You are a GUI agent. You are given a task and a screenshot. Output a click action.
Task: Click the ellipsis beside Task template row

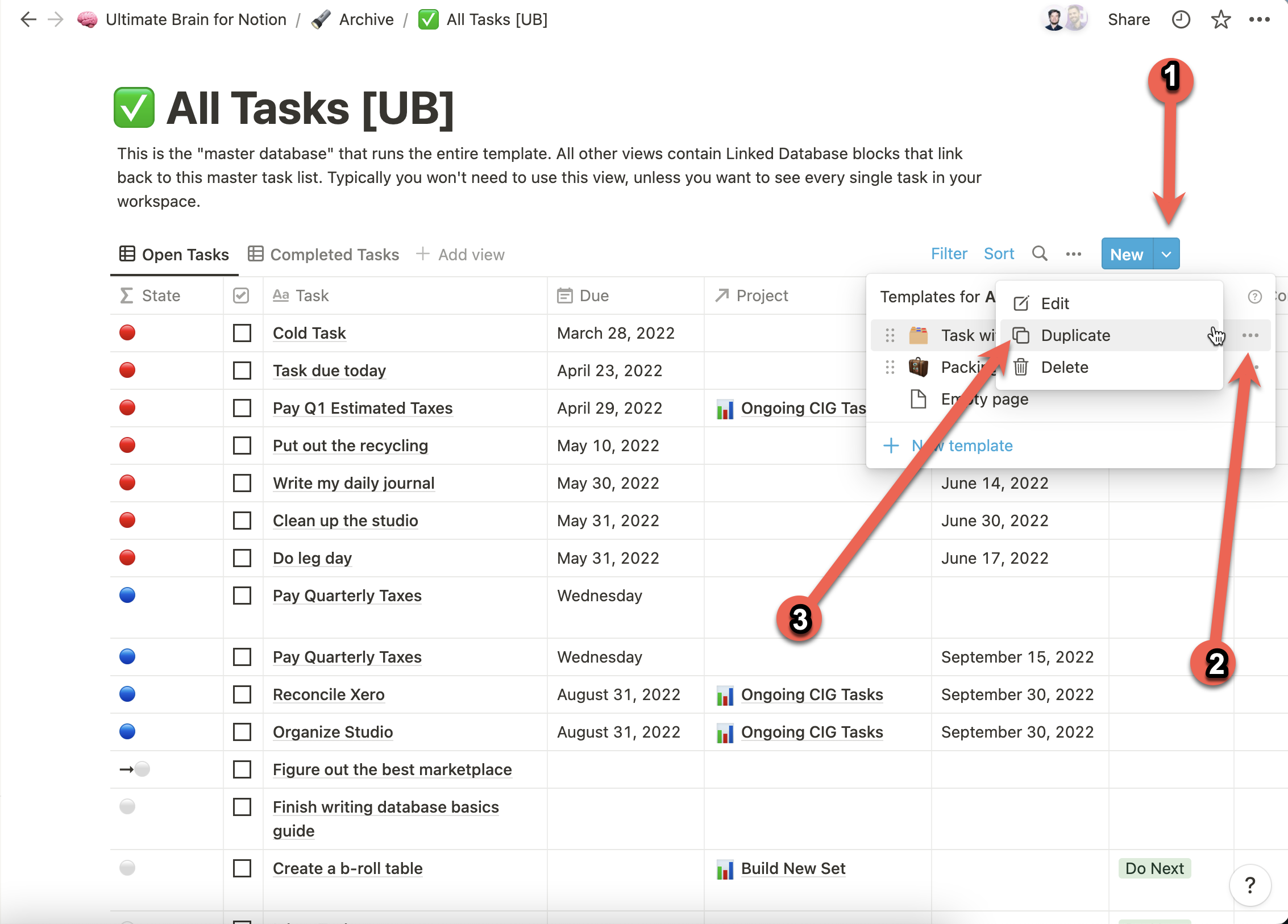(x=1250, y=335)
